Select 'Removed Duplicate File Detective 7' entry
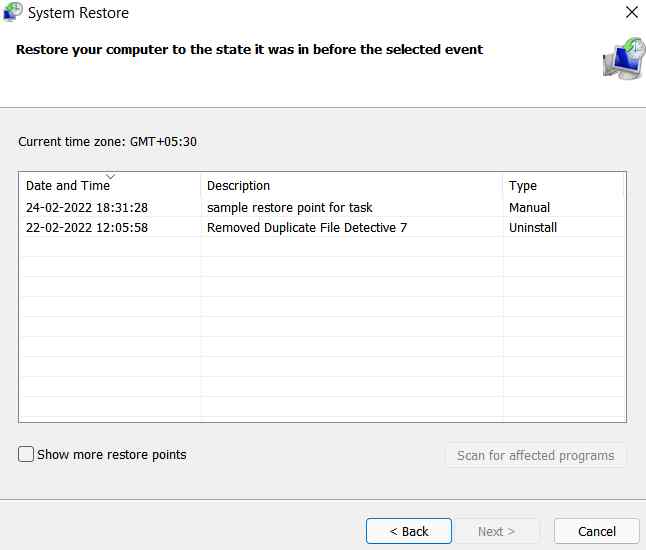The image size is (646, 550). click(307, 227)
